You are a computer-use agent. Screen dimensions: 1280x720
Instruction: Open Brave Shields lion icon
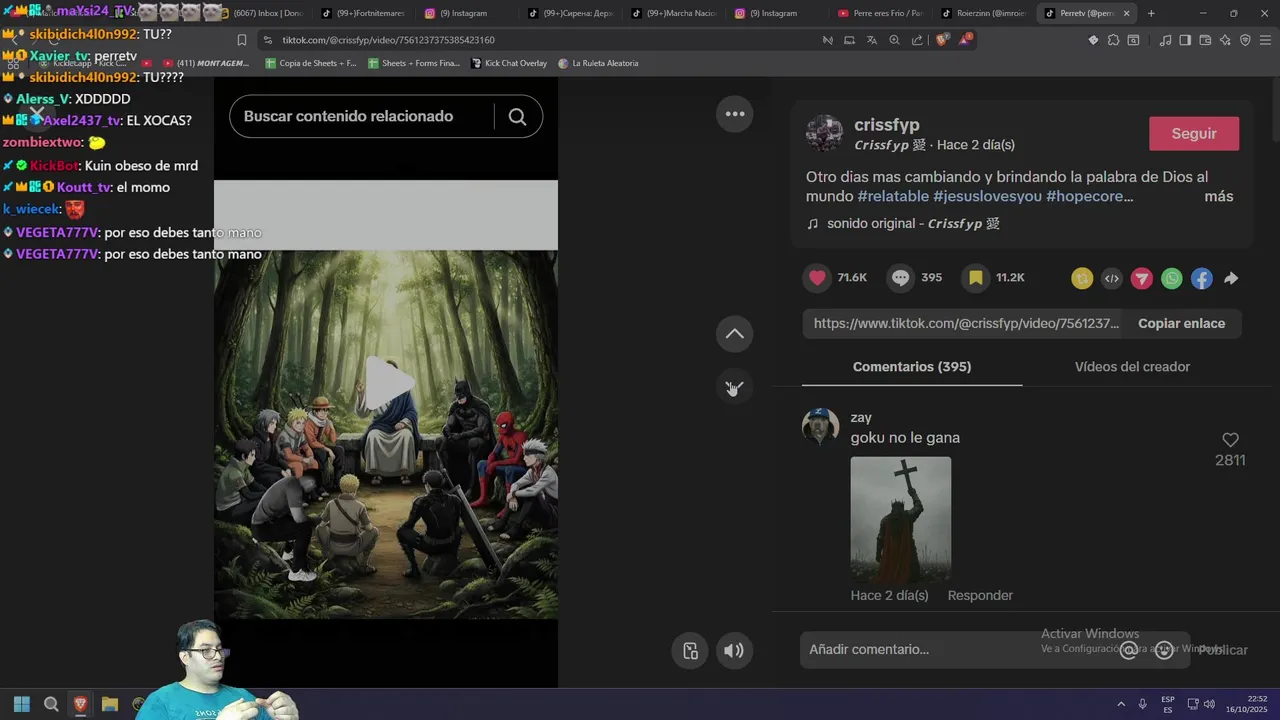(942, 40)
